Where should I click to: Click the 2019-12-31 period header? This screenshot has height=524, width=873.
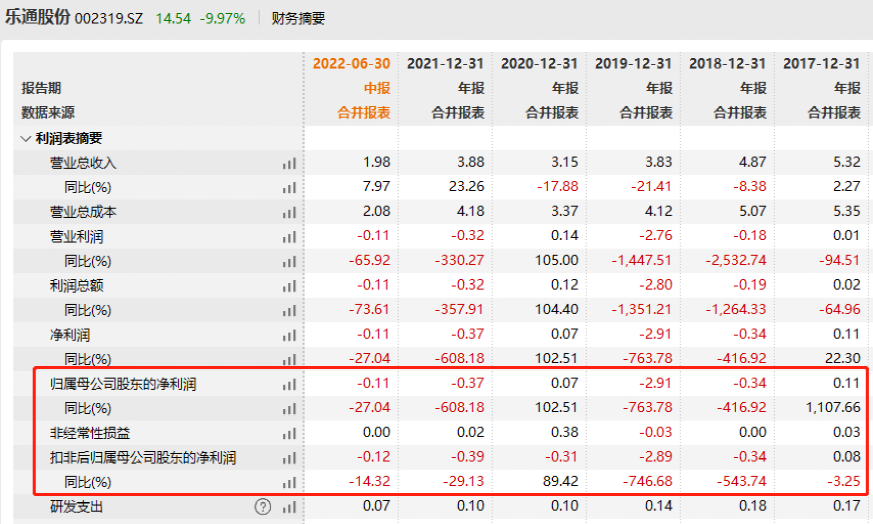coord(633,63)
